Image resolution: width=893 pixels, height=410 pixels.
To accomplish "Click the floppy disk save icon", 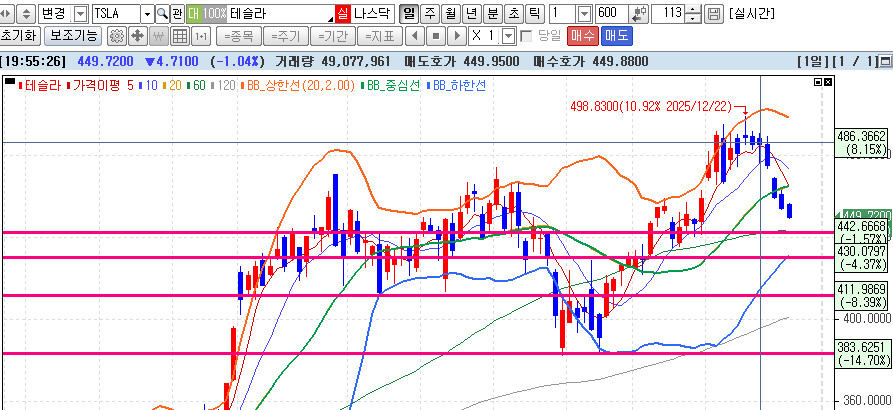I will click(x=713, y=13).
